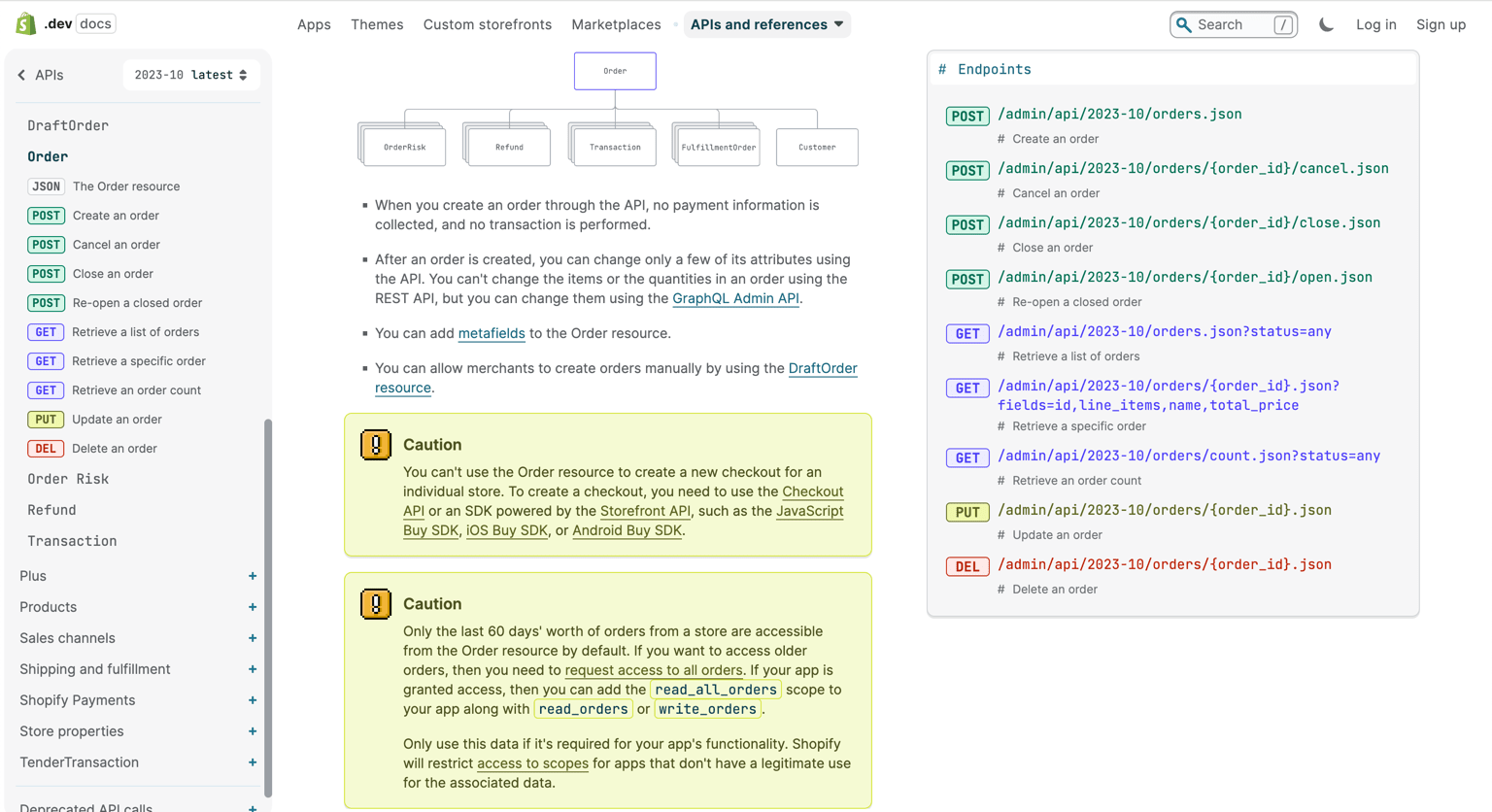The width and height of the screenshot is (1492, 812).
Task: Open the Apps menu
Action: pyautogui.click(x=314, y=24)
